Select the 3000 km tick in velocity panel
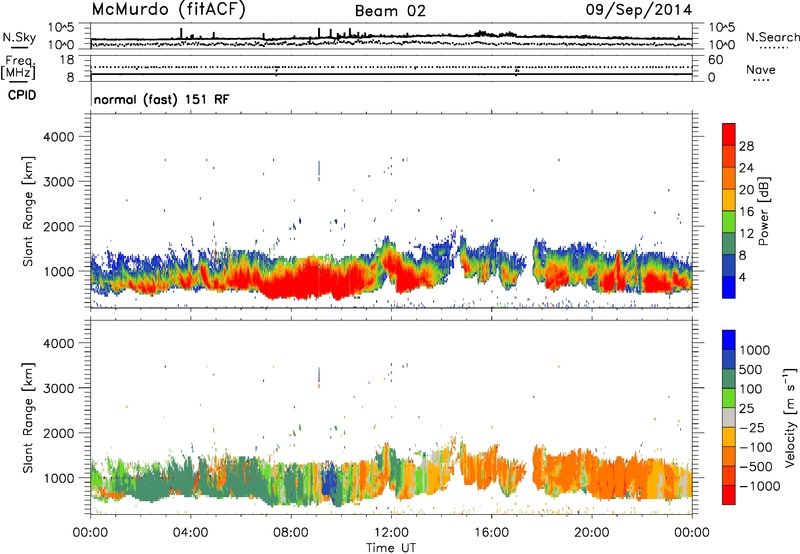The height and width of the screenshot is (554, 800). [x=58, y=388]
